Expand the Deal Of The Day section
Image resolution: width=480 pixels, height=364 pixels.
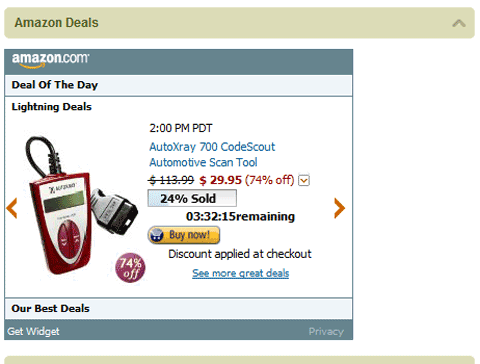(x=178, y=85)
